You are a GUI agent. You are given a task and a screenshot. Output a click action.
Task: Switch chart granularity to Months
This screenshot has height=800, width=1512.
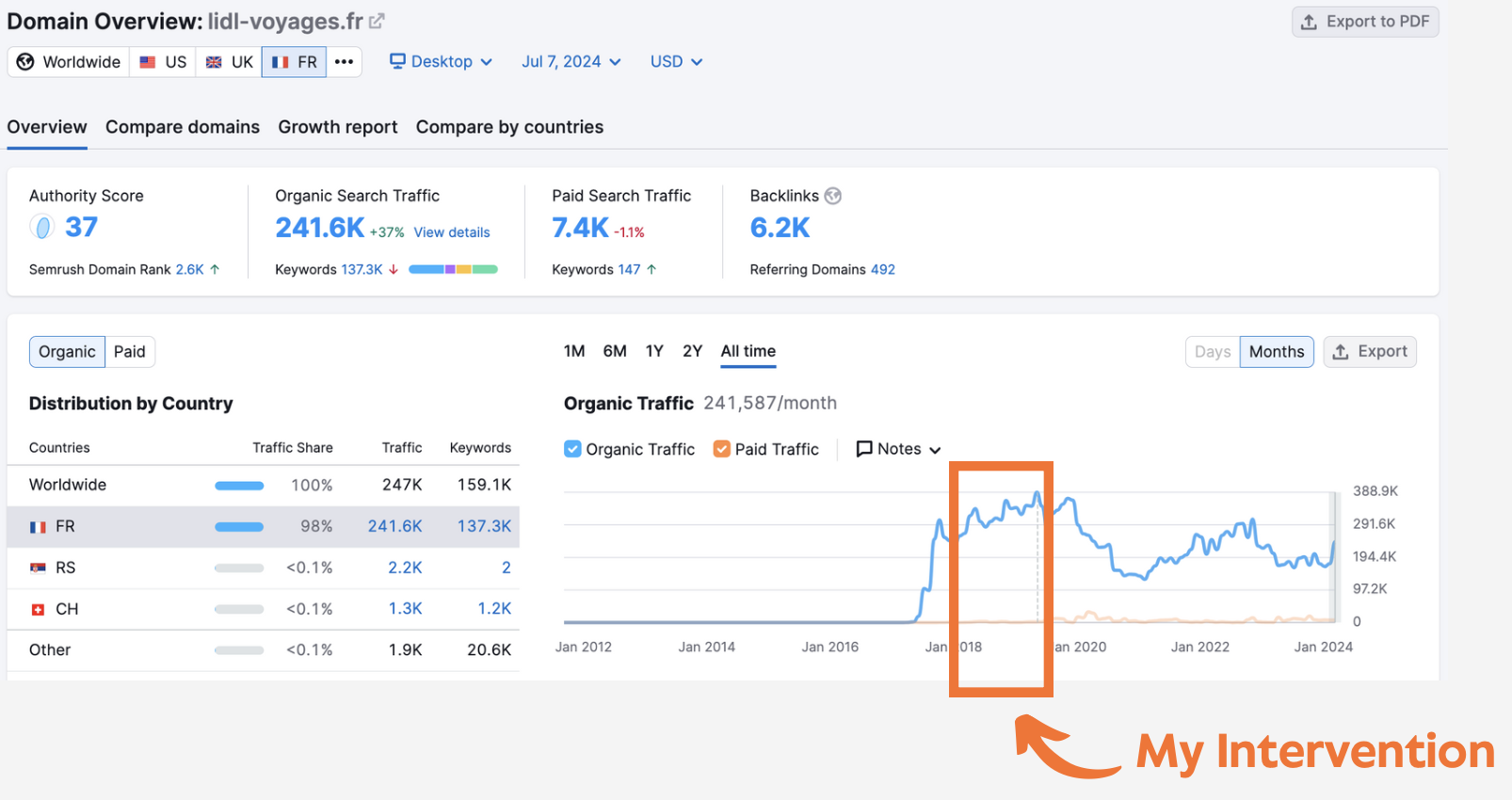[x=1277, y=352]
